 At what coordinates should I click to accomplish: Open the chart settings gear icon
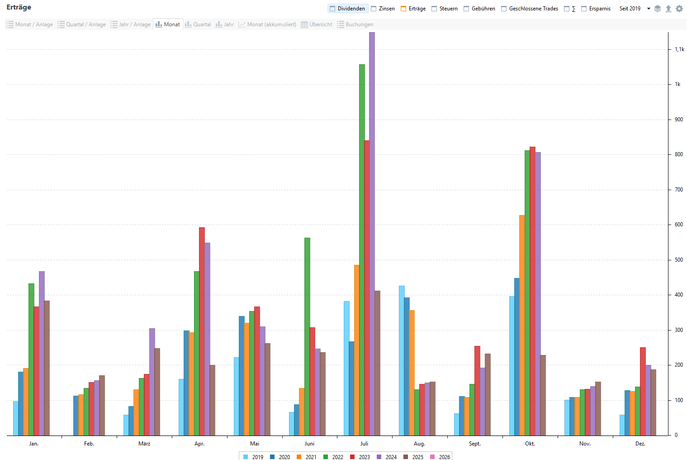[679, 8]
